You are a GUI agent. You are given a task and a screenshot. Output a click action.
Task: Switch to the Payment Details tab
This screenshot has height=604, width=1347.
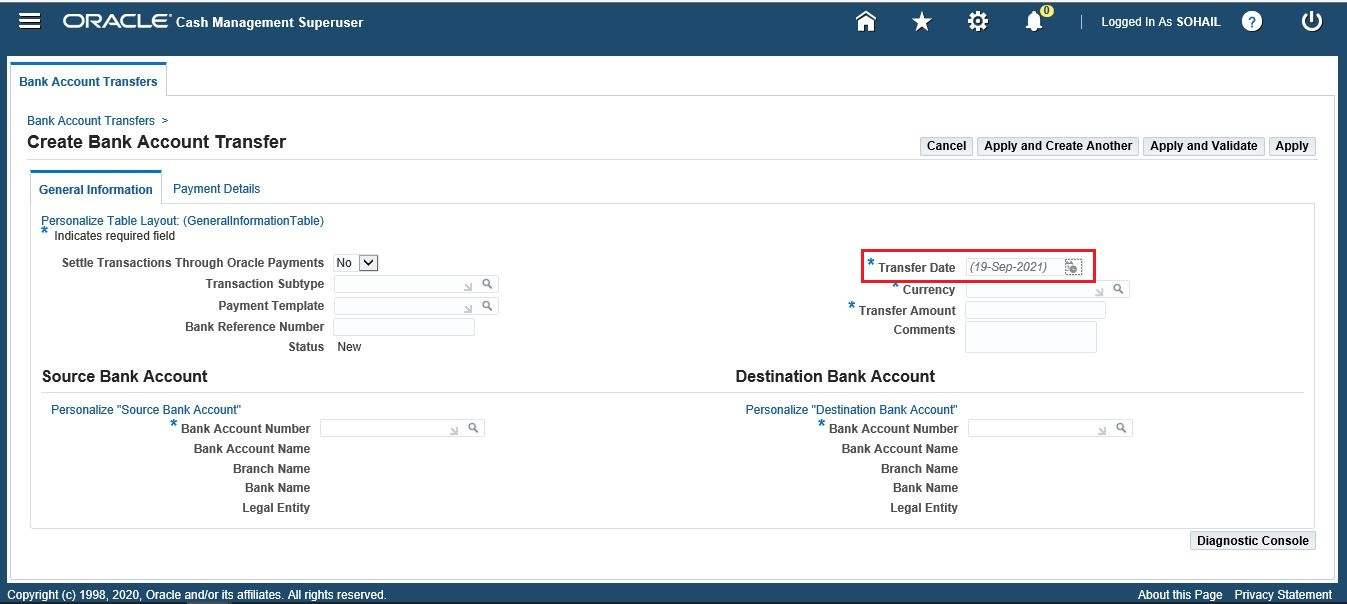(x=216, y=188)
